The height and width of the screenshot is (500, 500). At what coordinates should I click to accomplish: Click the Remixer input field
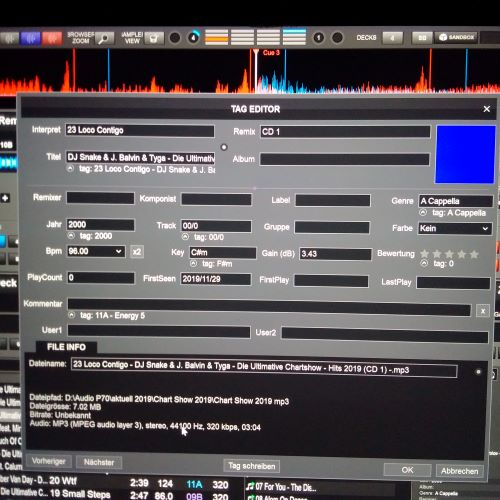tap(100, 198)
